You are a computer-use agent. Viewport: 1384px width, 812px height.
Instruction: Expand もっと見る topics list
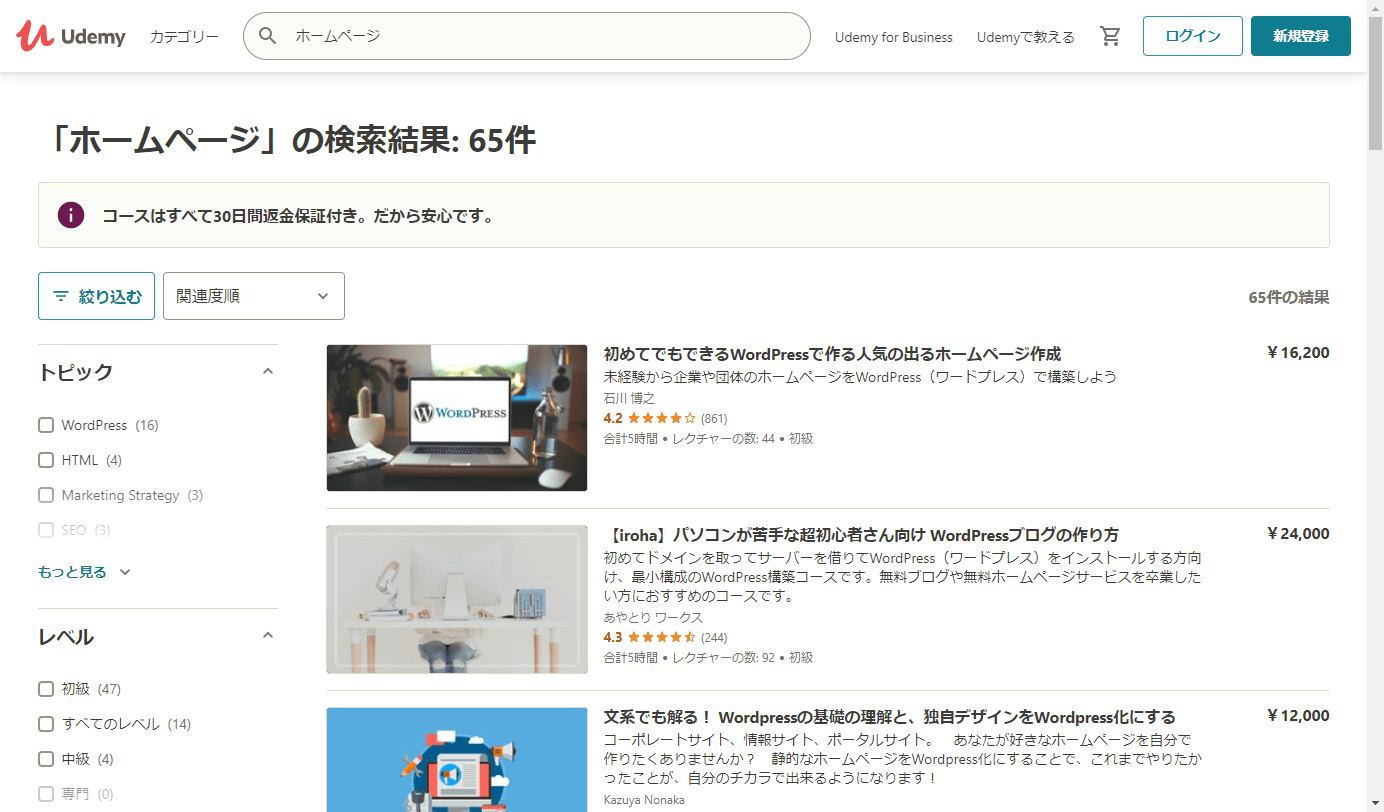point(85,572)
